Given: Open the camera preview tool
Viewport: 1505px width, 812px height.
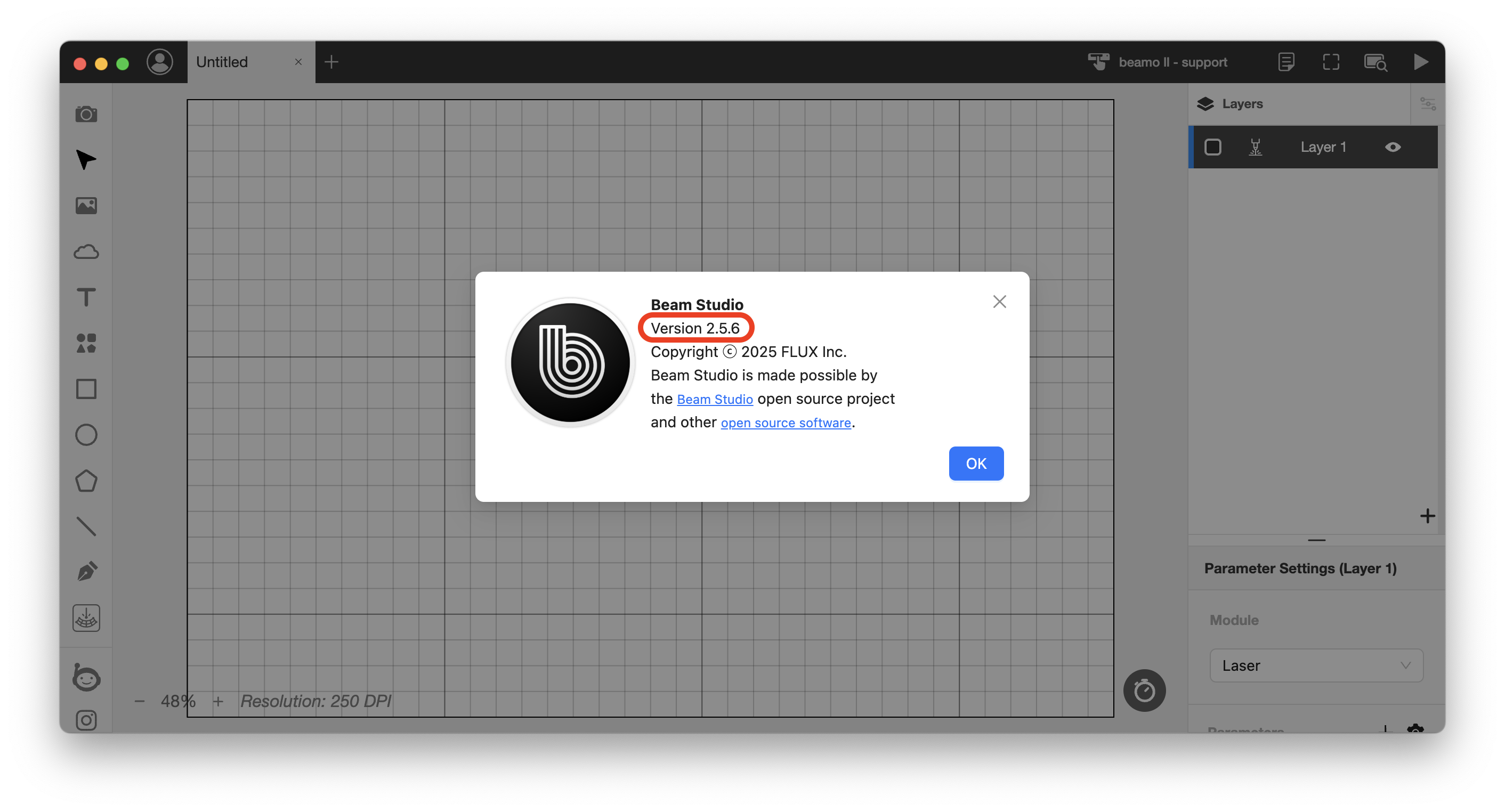Looking at the screenshot, I should point(86,114).
